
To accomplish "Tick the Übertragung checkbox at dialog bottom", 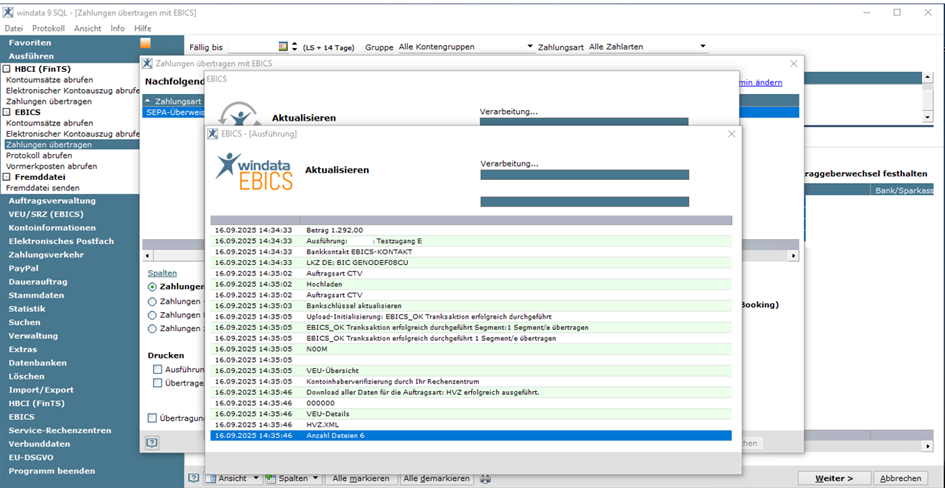I will [x=153, y=417].
